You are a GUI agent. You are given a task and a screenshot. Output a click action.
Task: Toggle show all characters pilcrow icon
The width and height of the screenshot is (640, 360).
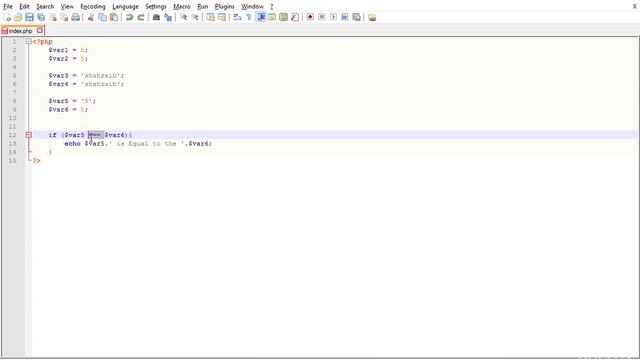point(249,17)
